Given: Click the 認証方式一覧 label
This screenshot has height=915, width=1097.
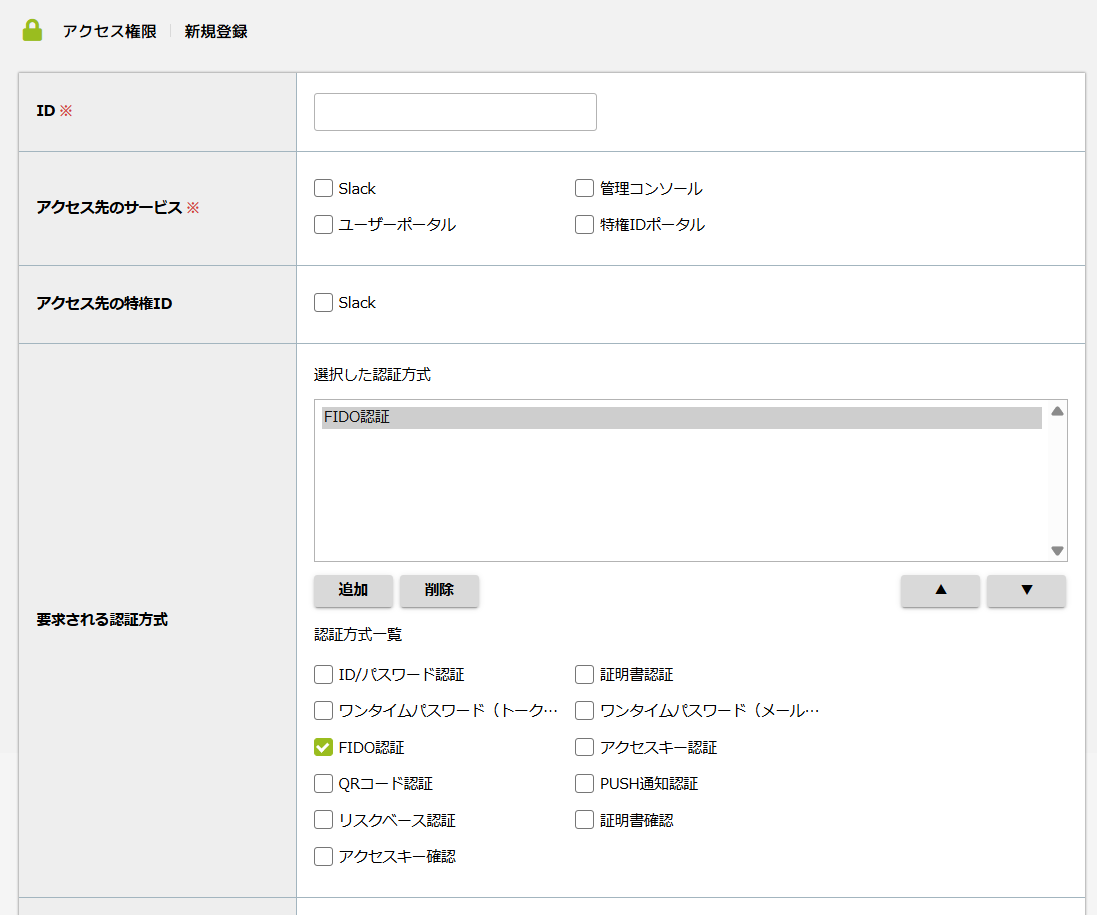Looking at the screenshot, I should pos(358,634).
